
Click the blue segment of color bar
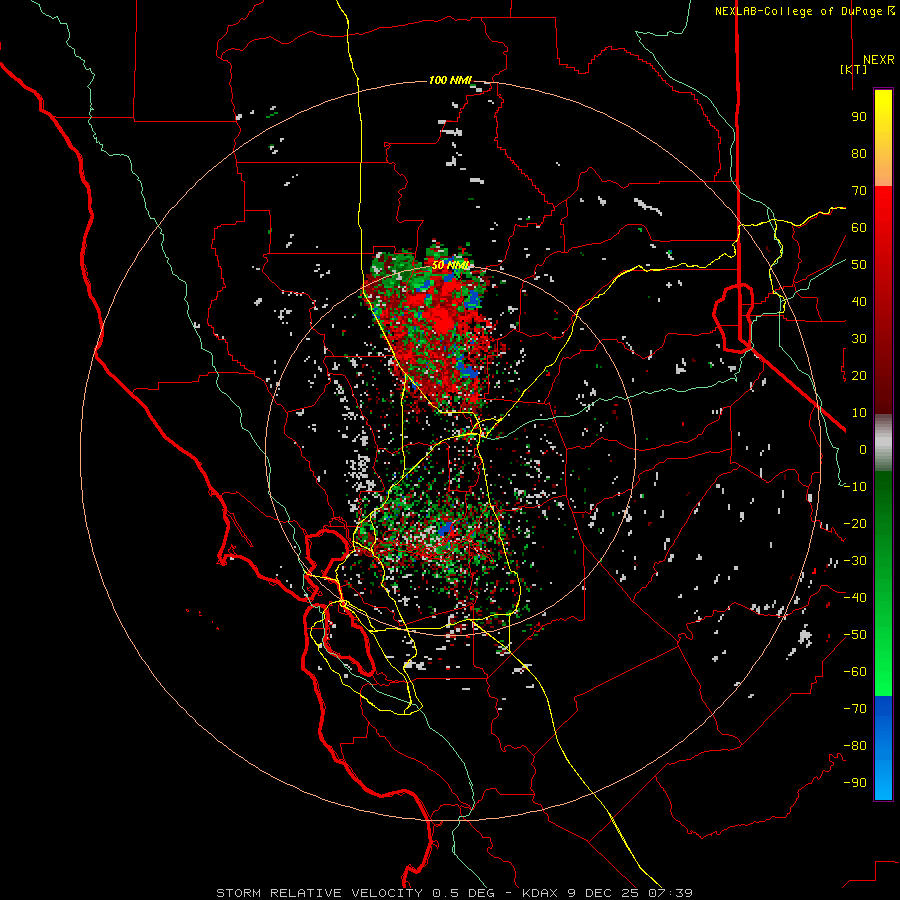tap(883, 748)
